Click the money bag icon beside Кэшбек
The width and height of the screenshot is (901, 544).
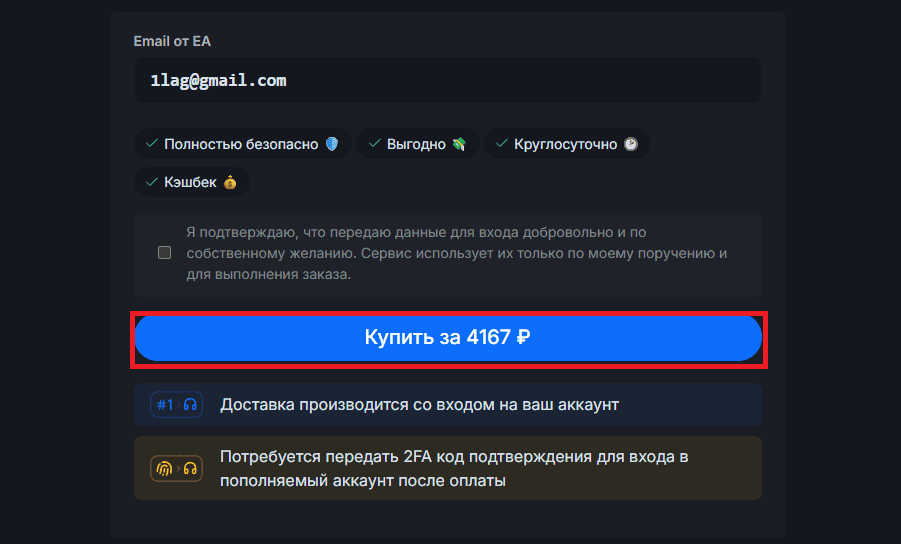(x=230, y=182)
